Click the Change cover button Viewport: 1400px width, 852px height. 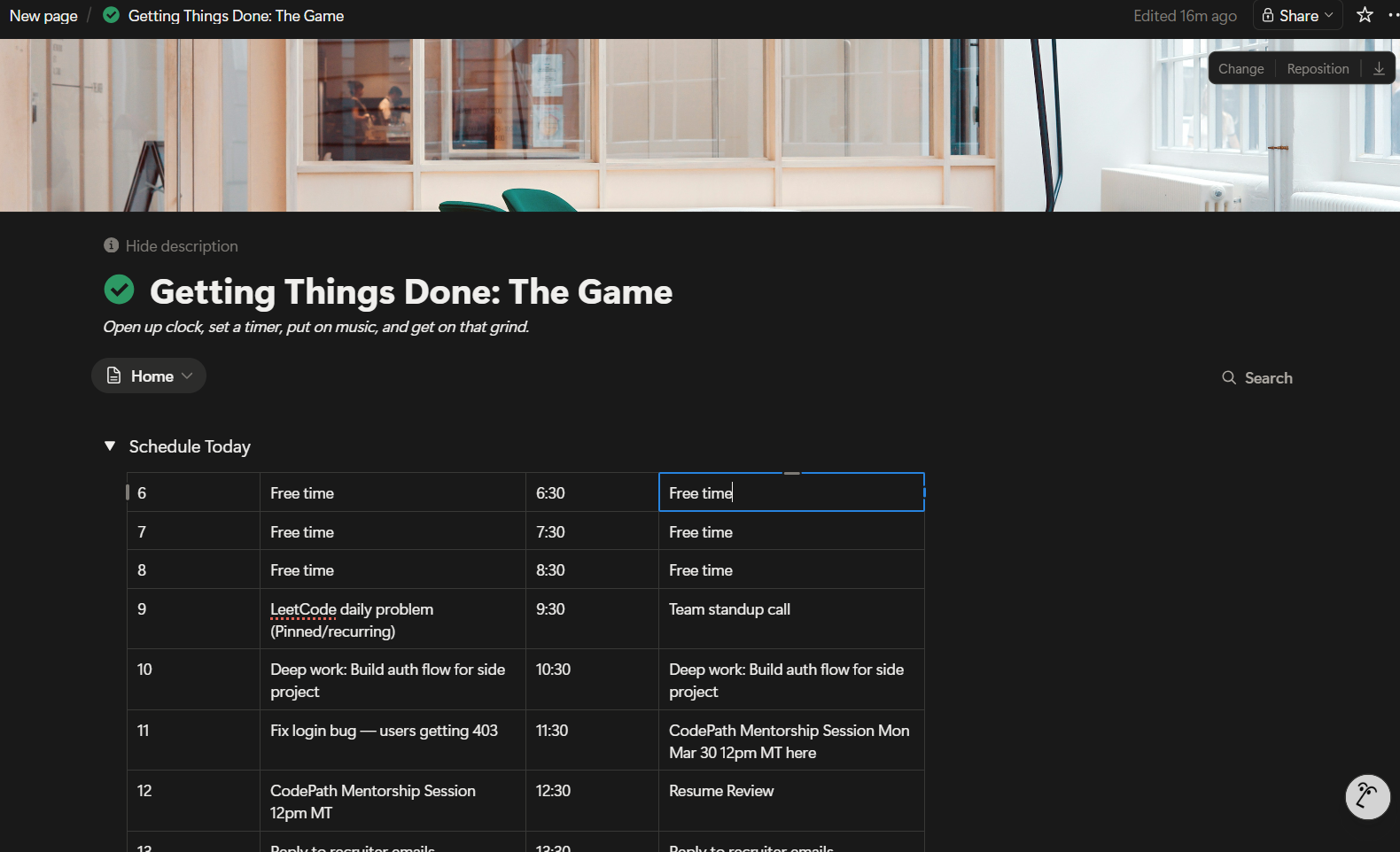click(x=1241, y=68)
